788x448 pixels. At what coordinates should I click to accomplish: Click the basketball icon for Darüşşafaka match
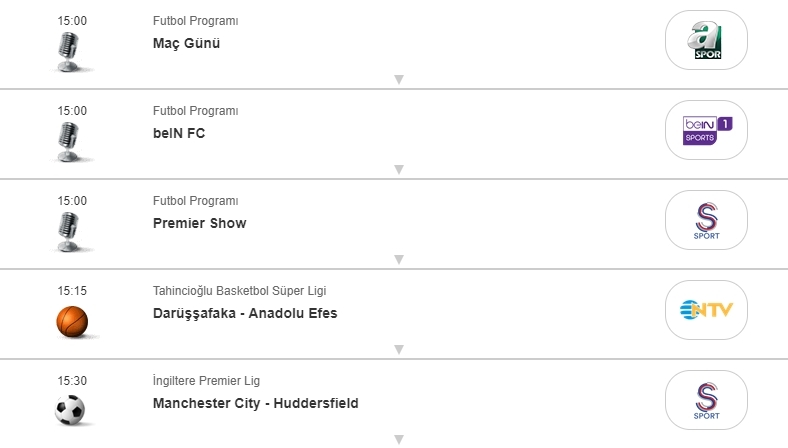[72, 321]
